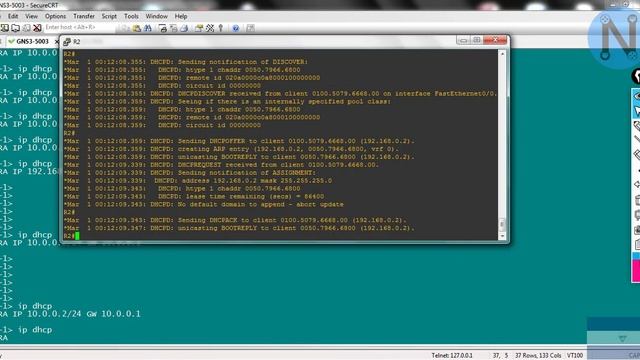
Task: Click the R2 window scrollbar thumb
Action: click(502, 224)
